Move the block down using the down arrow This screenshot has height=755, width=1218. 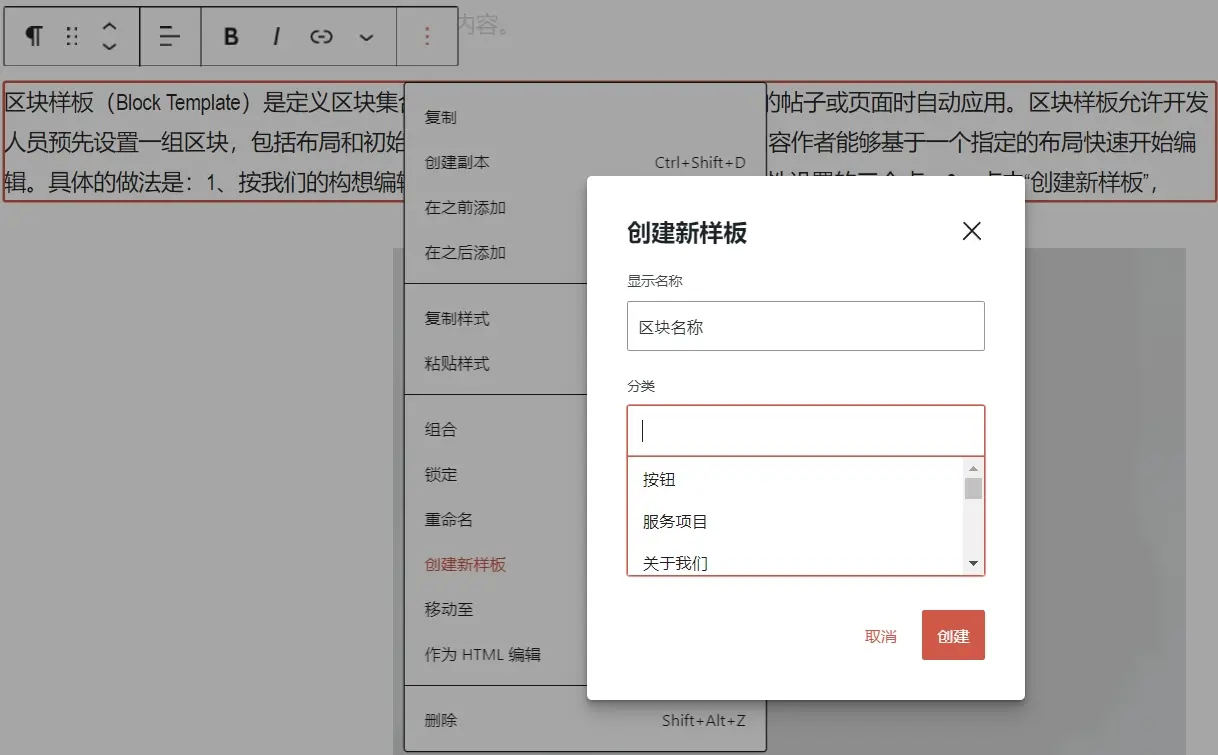108,46
